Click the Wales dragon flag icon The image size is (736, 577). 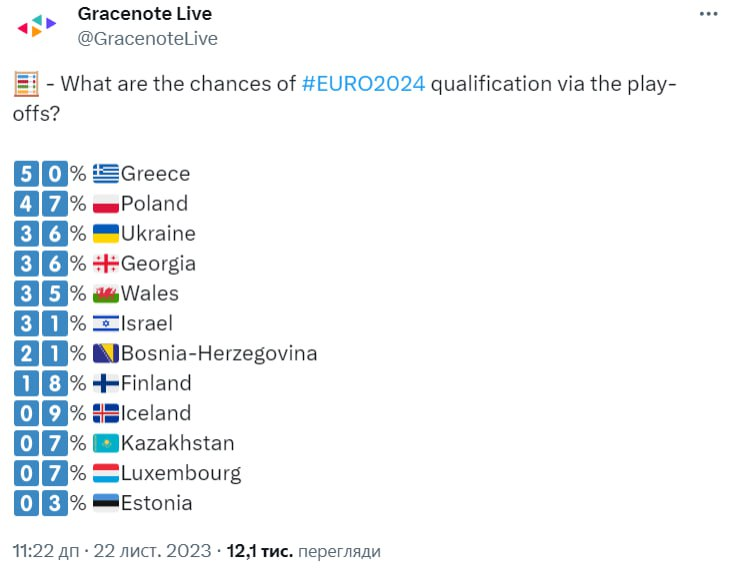[x=105, y=294]
